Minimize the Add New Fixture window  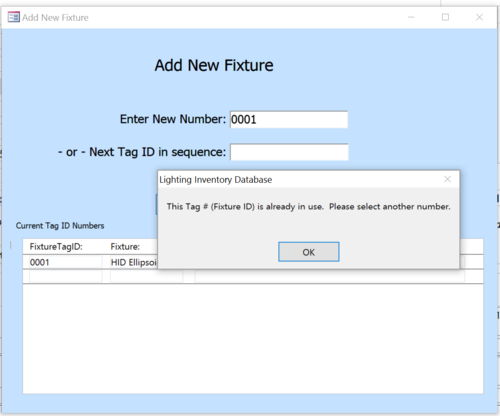[411, 17]
